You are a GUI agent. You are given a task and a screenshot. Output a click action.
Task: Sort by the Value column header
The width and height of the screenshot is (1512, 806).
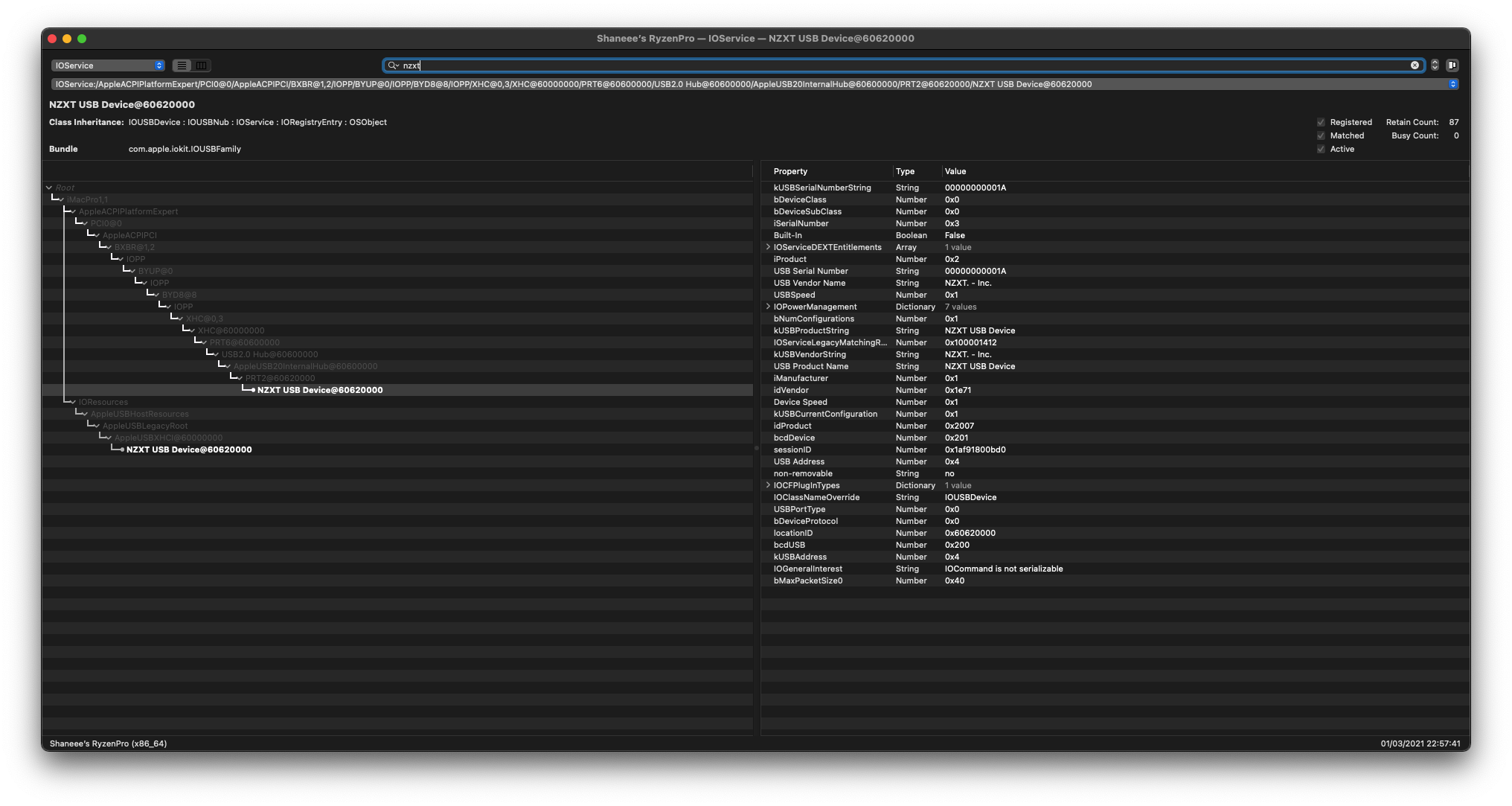click(x=955, y=171)
